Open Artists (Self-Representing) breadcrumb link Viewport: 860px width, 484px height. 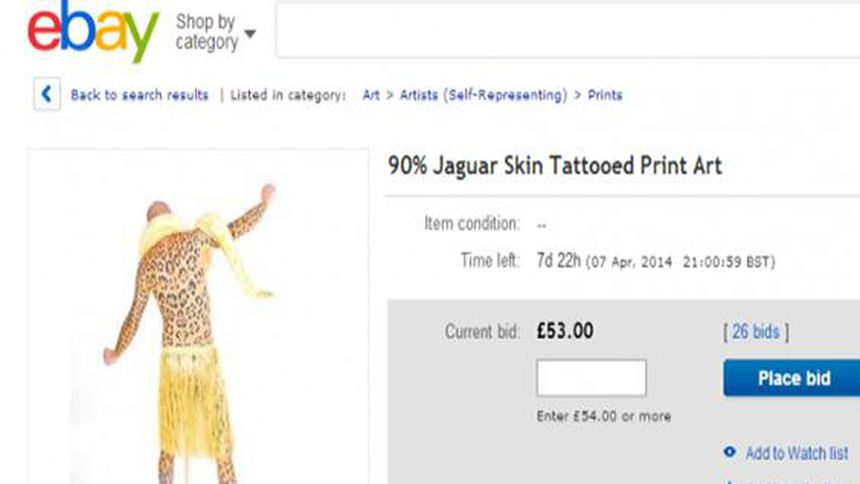coord(483,95)
